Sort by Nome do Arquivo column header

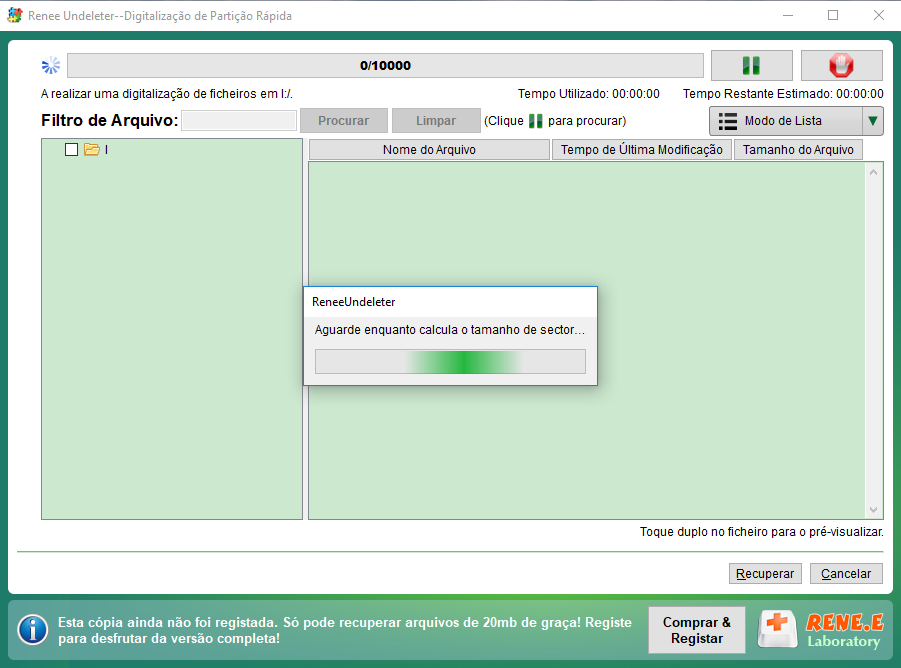pyautogui.click(x=429, y=150)
